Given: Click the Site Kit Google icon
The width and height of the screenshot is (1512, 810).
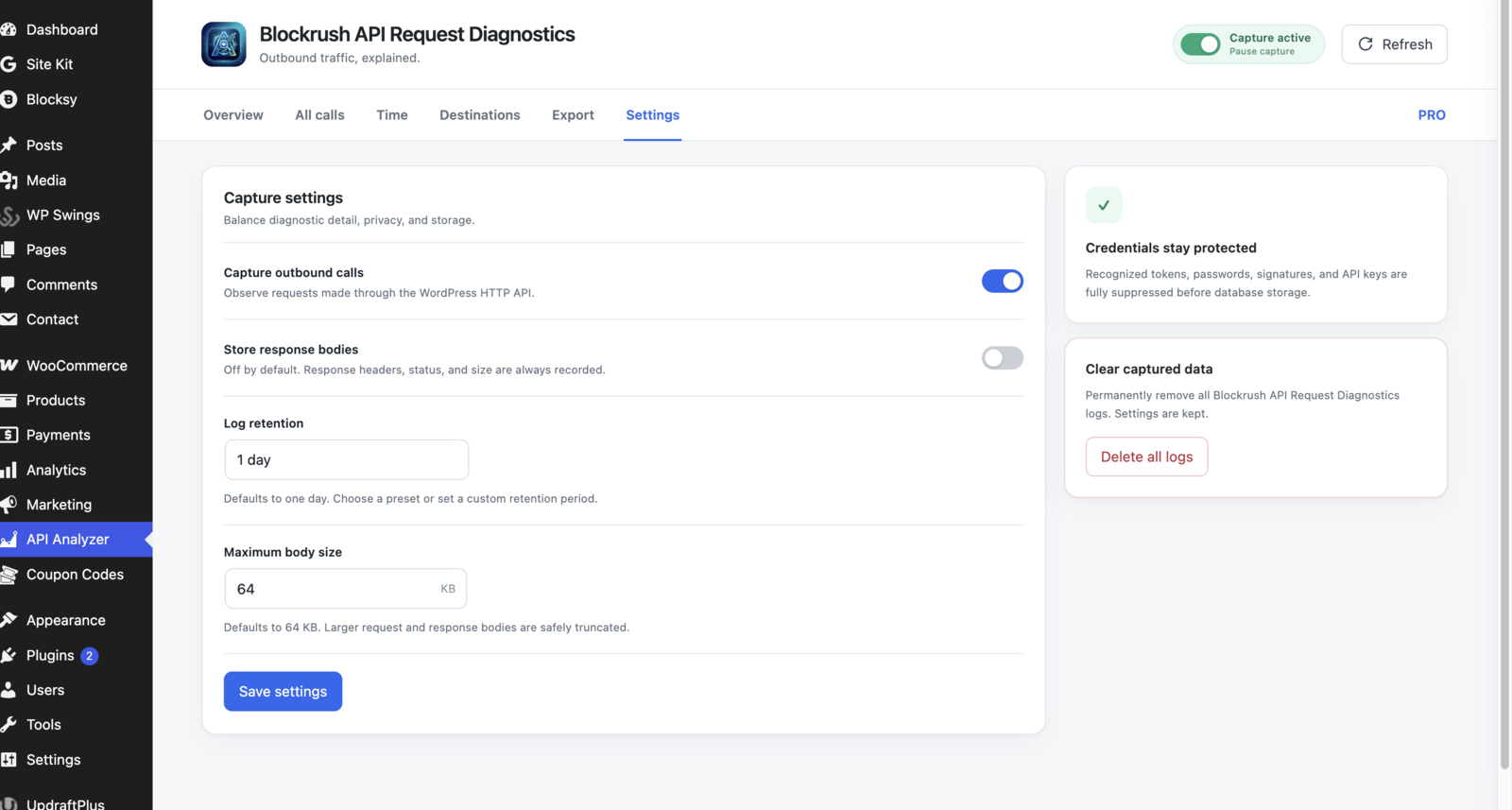Looking at the screenshot, I should 9,64.
